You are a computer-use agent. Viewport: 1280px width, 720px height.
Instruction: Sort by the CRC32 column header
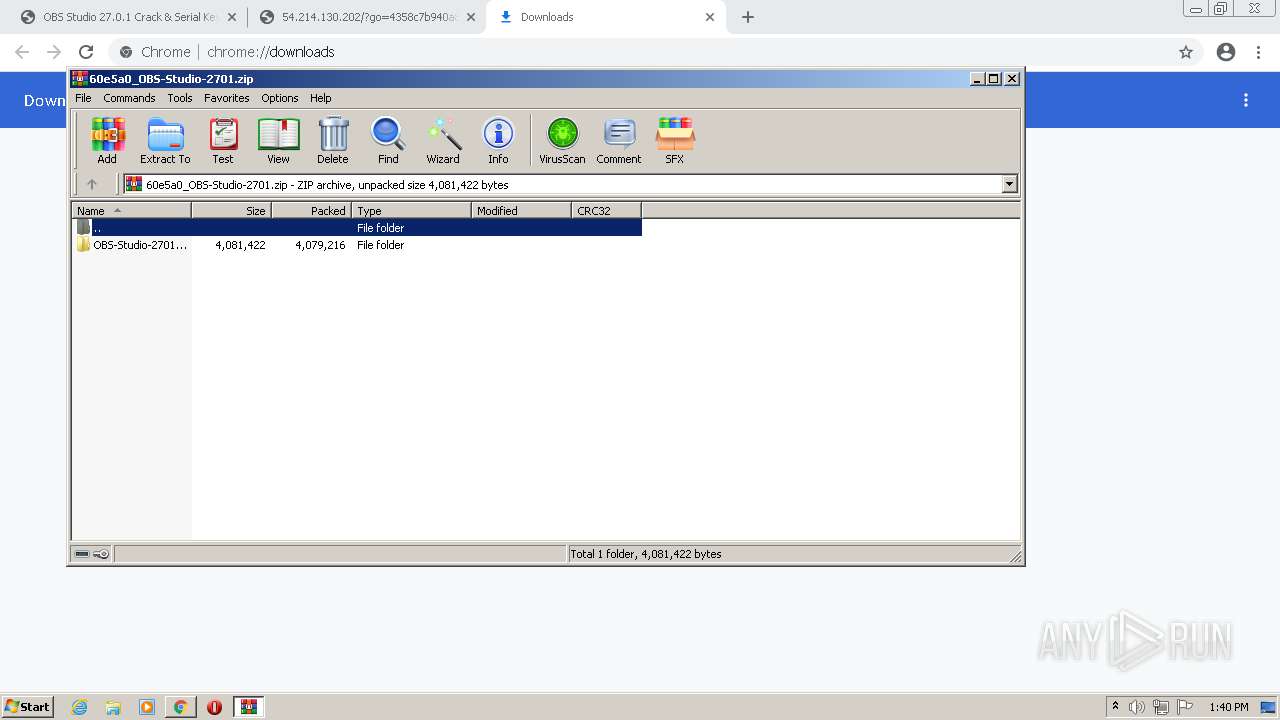point(606,210)
